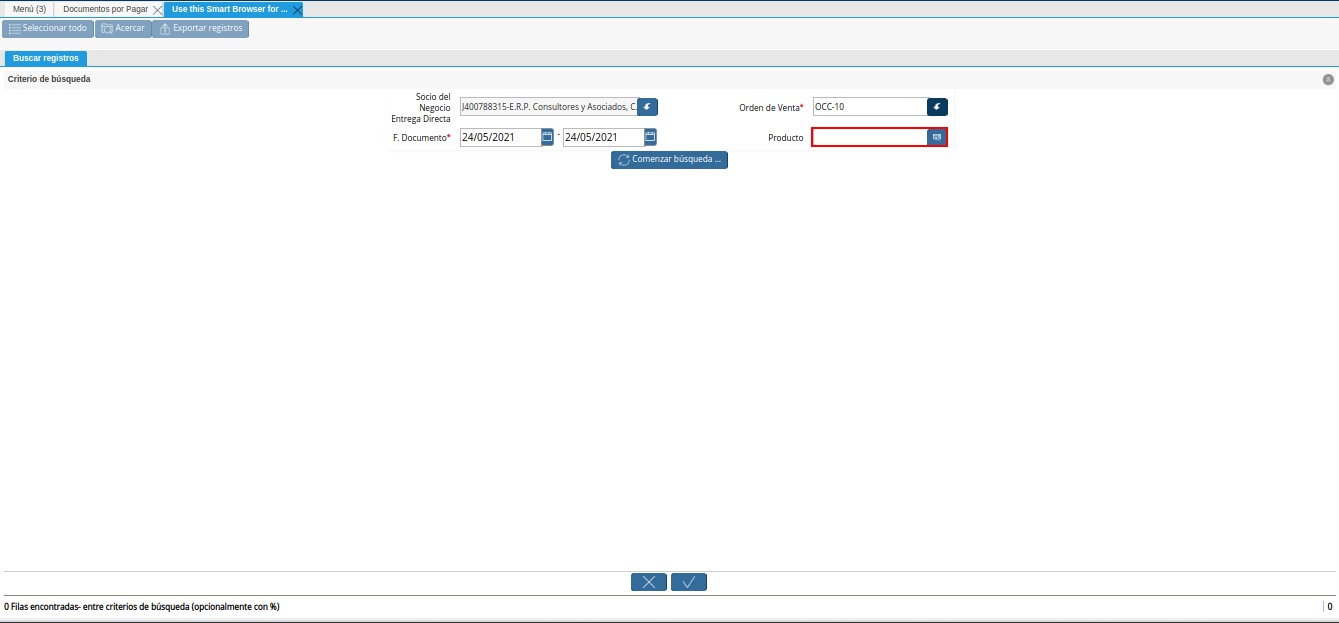This screenshot has width=1339, height=623.
Task: Switch to Documentos por Pagar tab
Action: point(105,9)
